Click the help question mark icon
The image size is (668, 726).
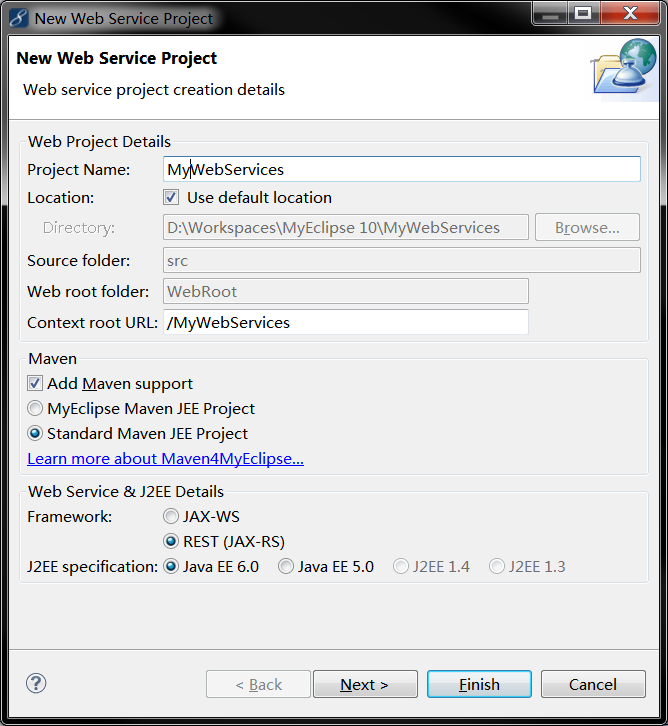click(36, 683)
